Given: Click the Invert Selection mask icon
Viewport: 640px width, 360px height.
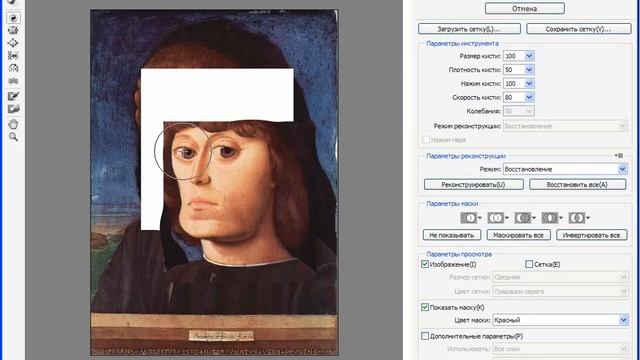Looking at the screenshot, I should point(579,218).
